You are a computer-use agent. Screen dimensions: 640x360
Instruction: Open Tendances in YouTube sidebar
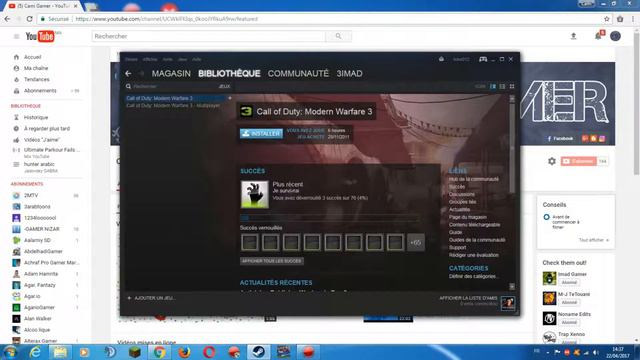coord(36,80)
